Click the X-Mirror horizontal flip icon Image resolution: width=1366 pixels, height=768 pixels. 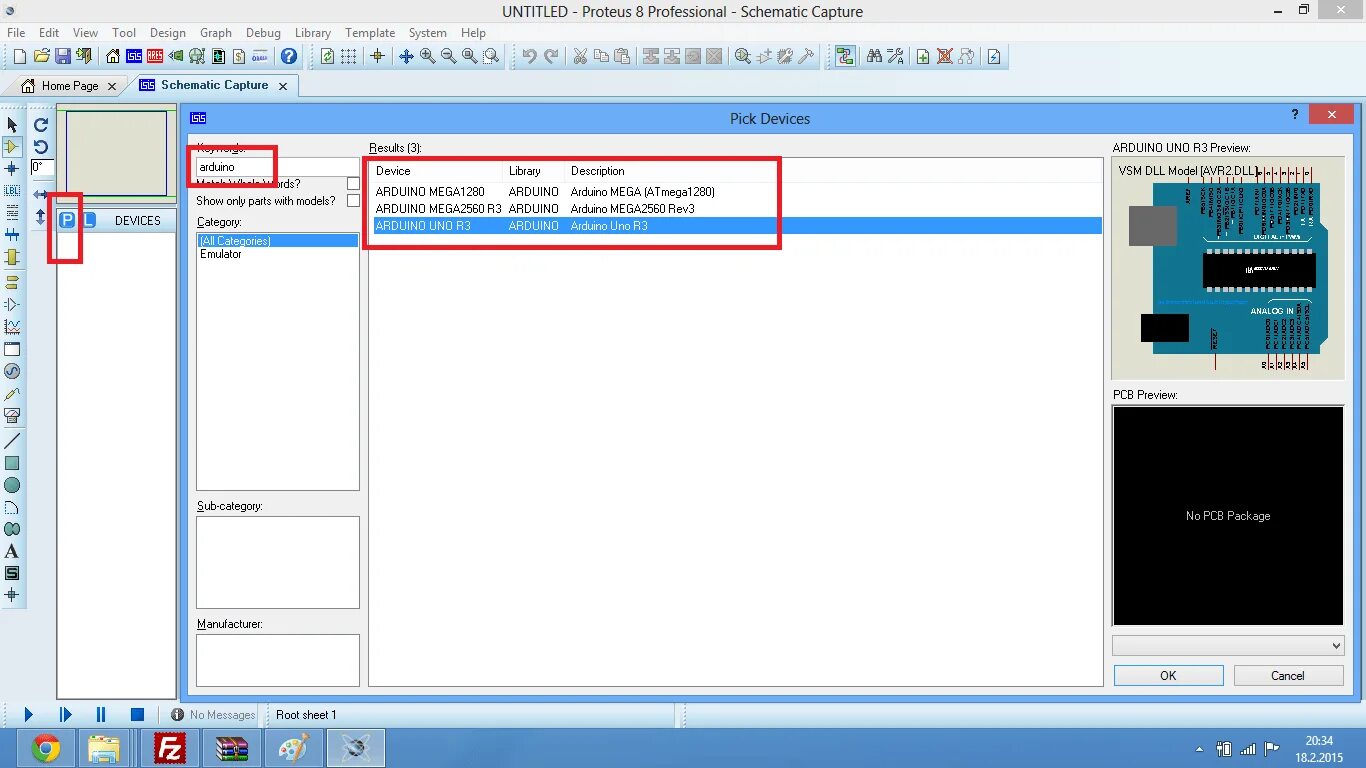click(41, 194)
